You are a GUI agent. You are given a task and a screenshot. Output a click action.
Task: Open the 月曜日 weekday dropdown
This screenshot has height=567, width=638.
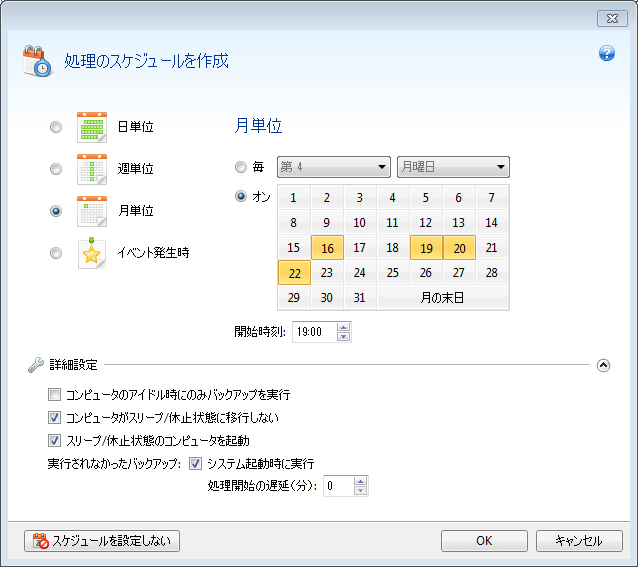453,167
